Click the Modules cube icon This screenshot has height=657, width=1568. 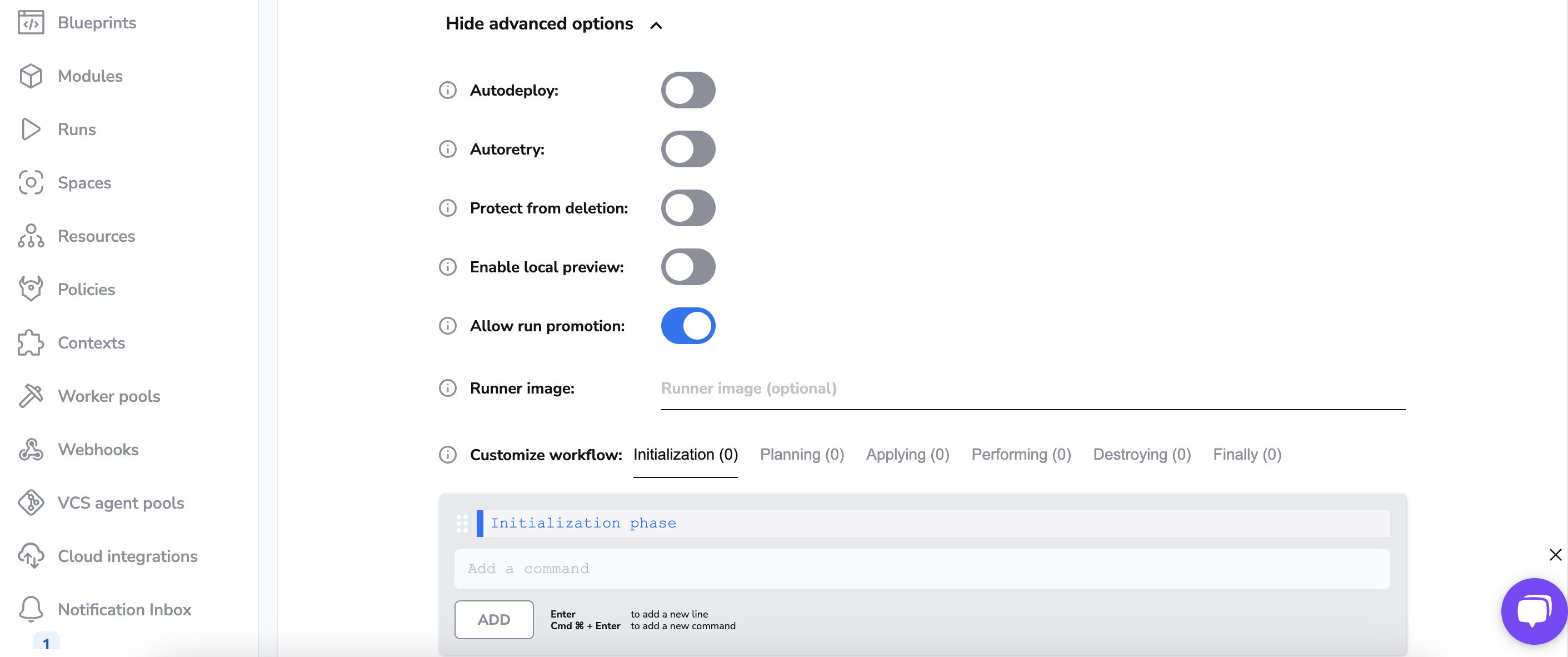tap(31, 76)
